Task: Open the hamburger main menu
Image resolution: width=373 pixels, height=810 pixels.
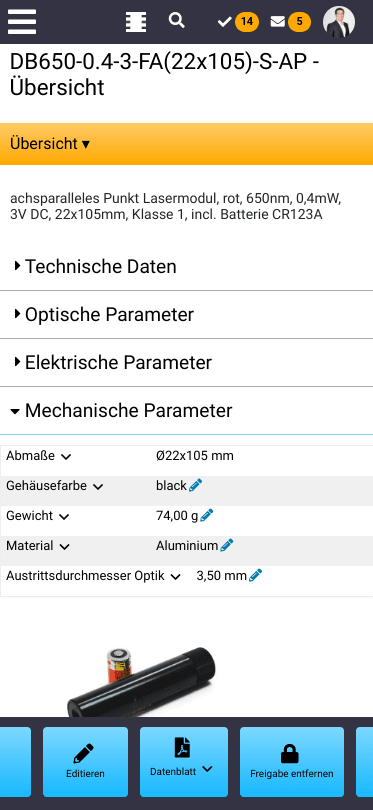Action: pyautogui.click(x=22, y=22)
